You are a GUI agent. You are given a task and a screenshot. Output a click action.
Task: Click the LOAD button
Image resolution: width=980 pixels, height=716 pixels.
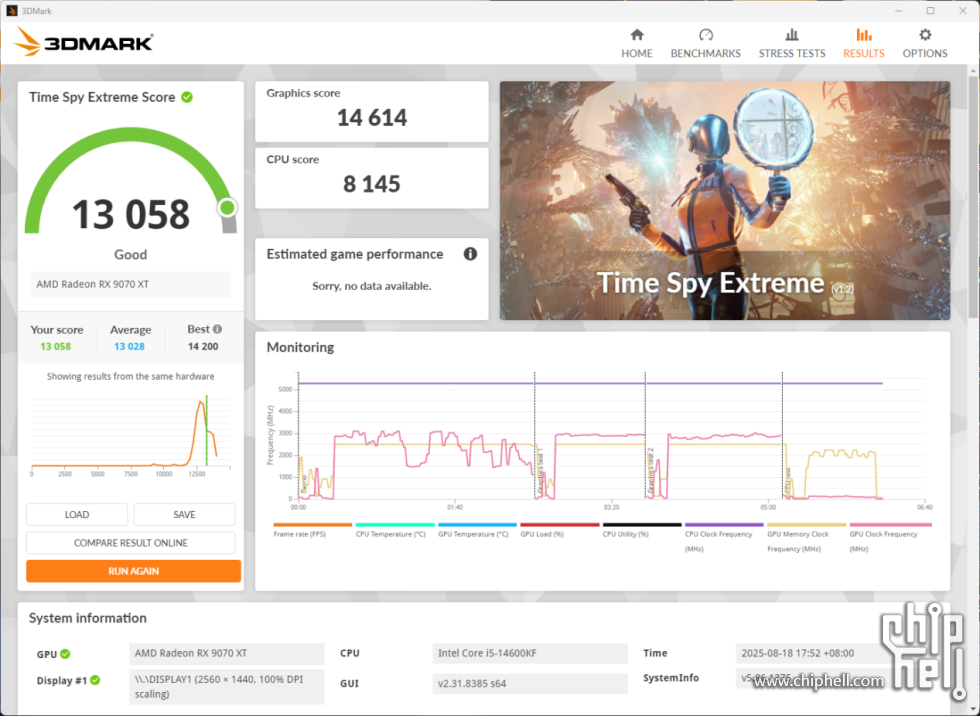coord(77,514)
